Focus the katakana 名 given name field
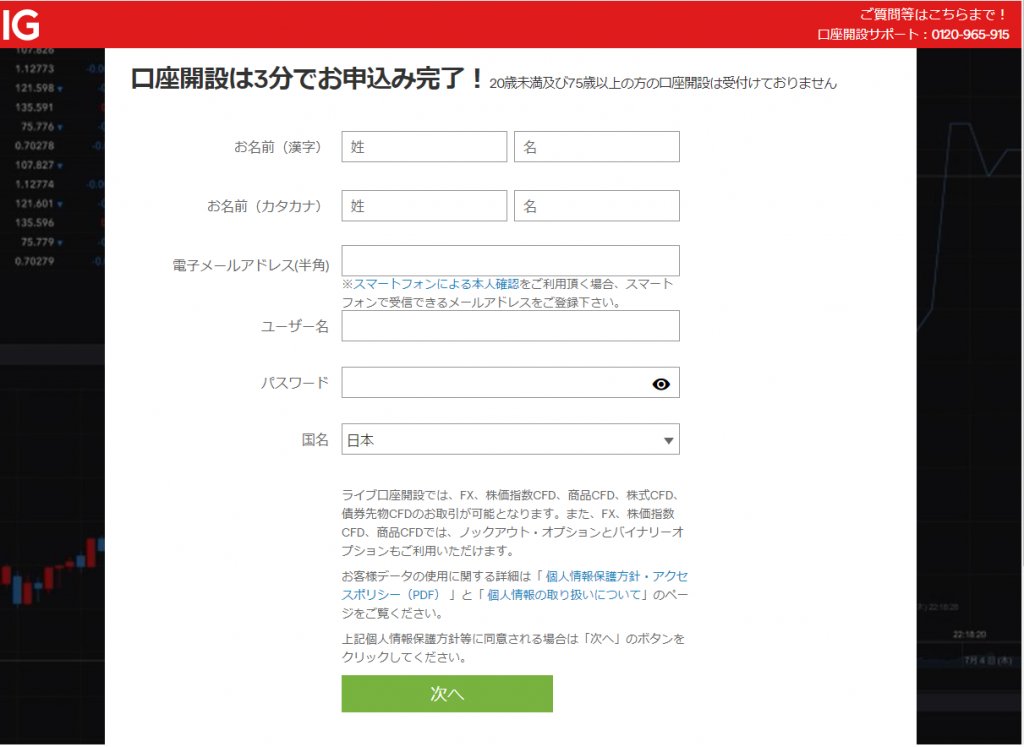Viewport: 1024px width, 747px height. pyautogui.click(x=596, y=206)
